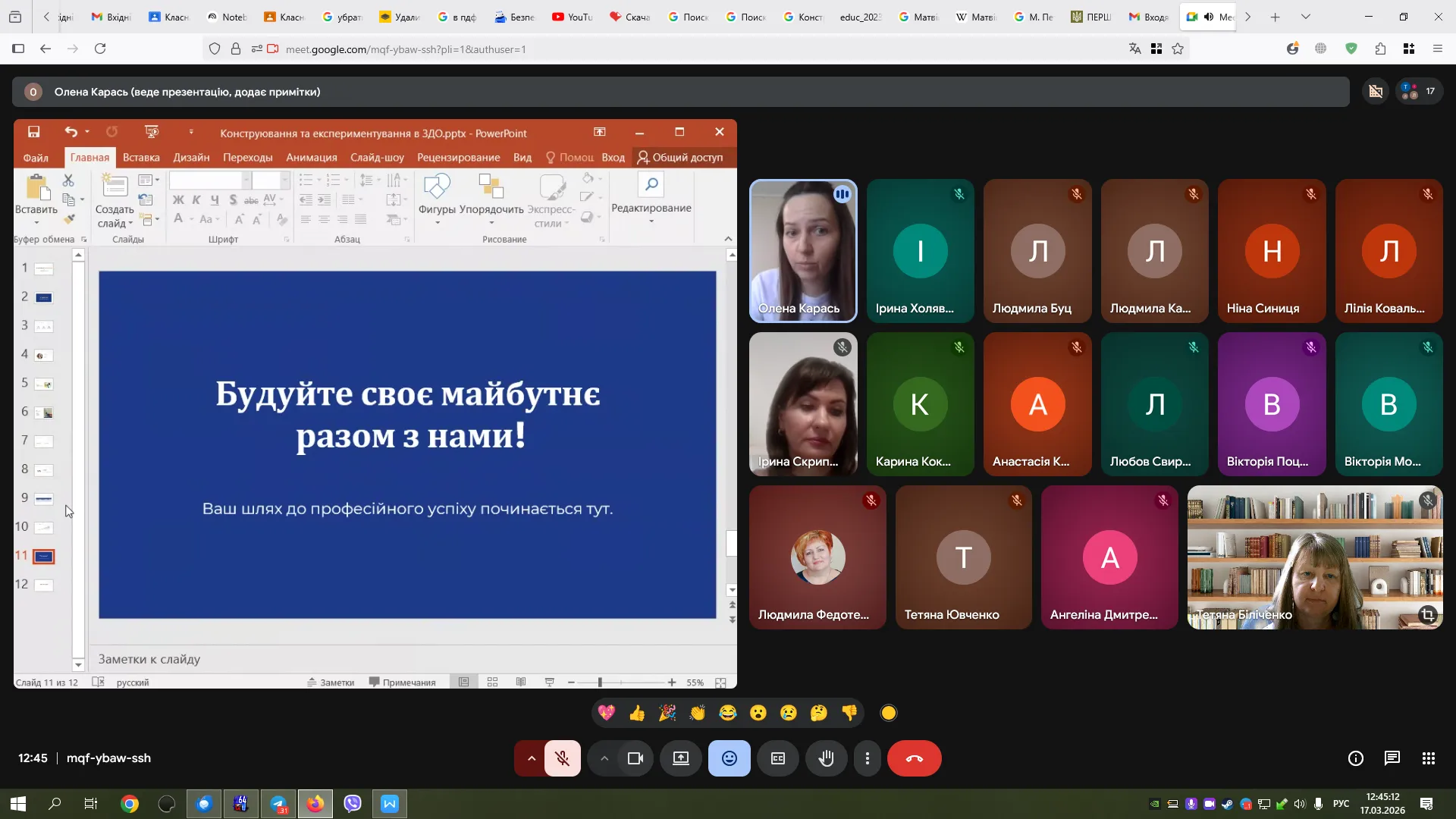The image size is (1456, 819).
Task: Open the participants list showing 17
Action: point(1418,92)
